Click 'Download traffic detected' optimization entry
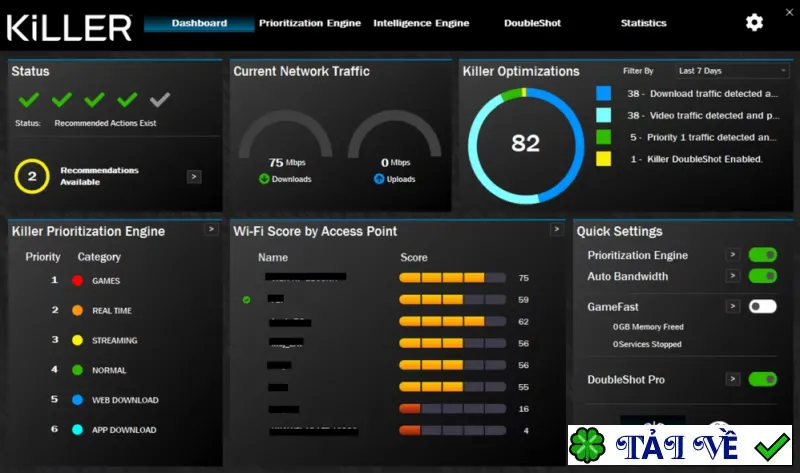 (x=703, y=93)
